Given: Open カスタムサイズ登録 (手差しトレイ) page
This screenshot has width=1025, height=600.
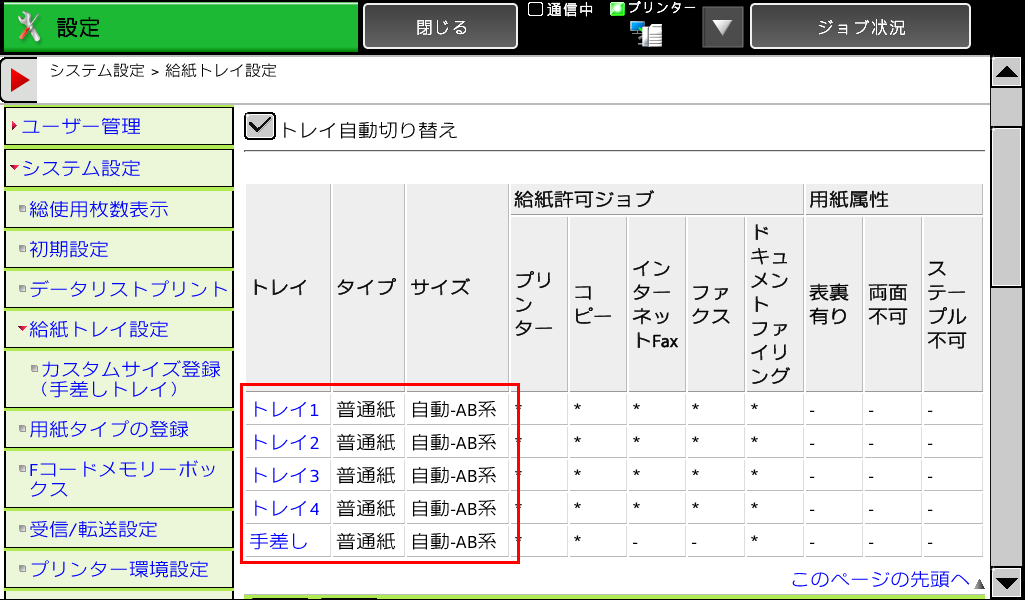Looking at the screenshot, I should [x=130, y=378].
